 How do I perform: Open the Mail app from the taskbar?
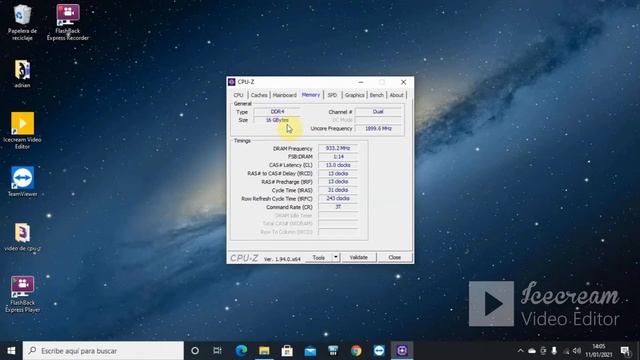click(310, 351)
